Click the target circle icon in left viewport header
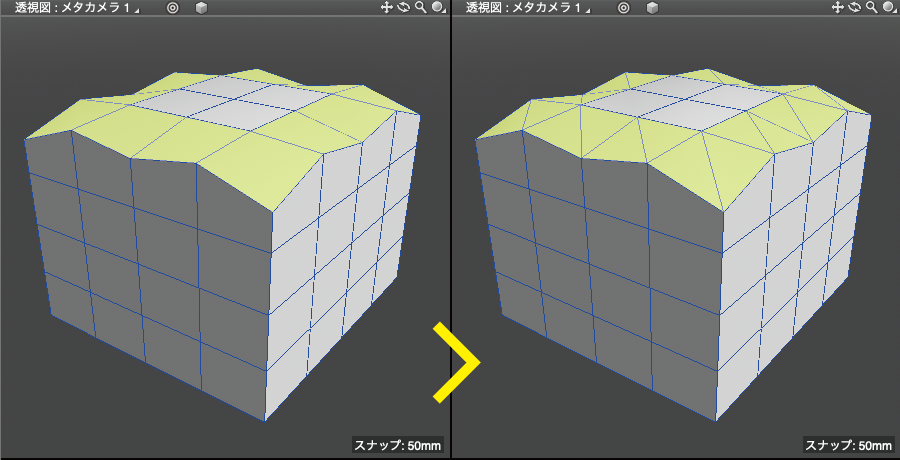The width and height of the screenshot is (900, 460). click(x=172, y=8)
